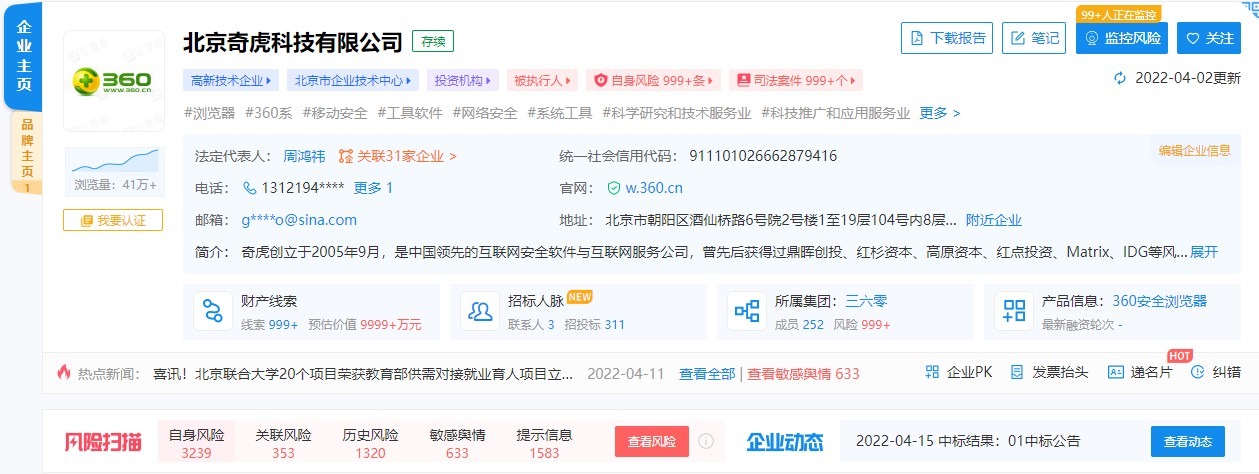Open the 三六零 group link

point(866,300)
